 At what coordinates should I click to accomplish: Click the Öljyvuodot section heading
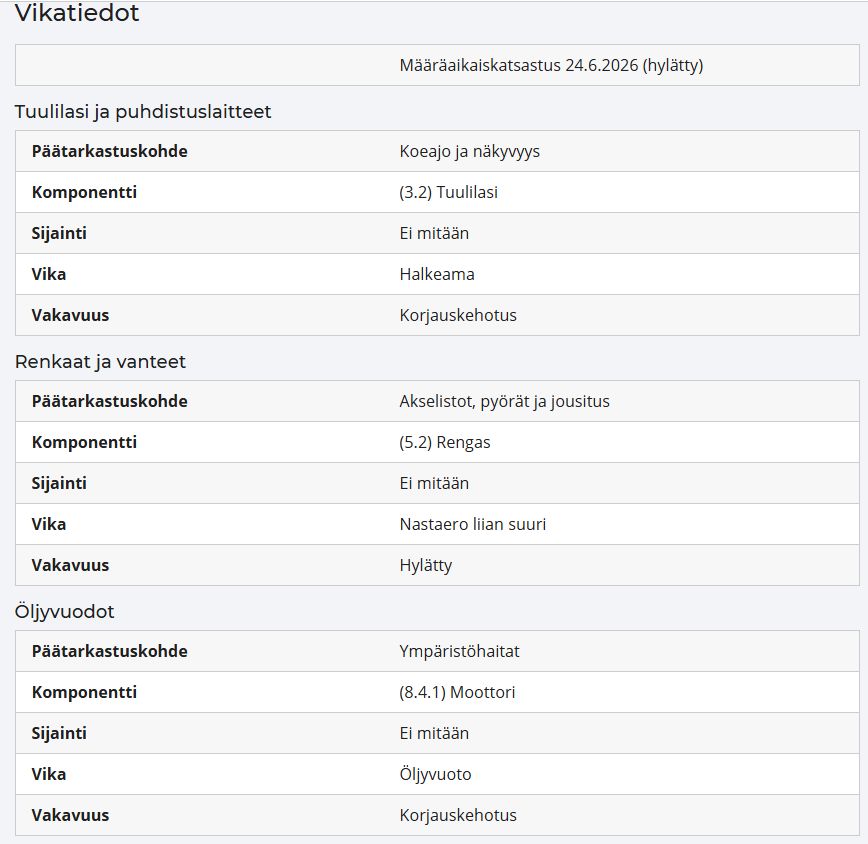click(64, 612)
